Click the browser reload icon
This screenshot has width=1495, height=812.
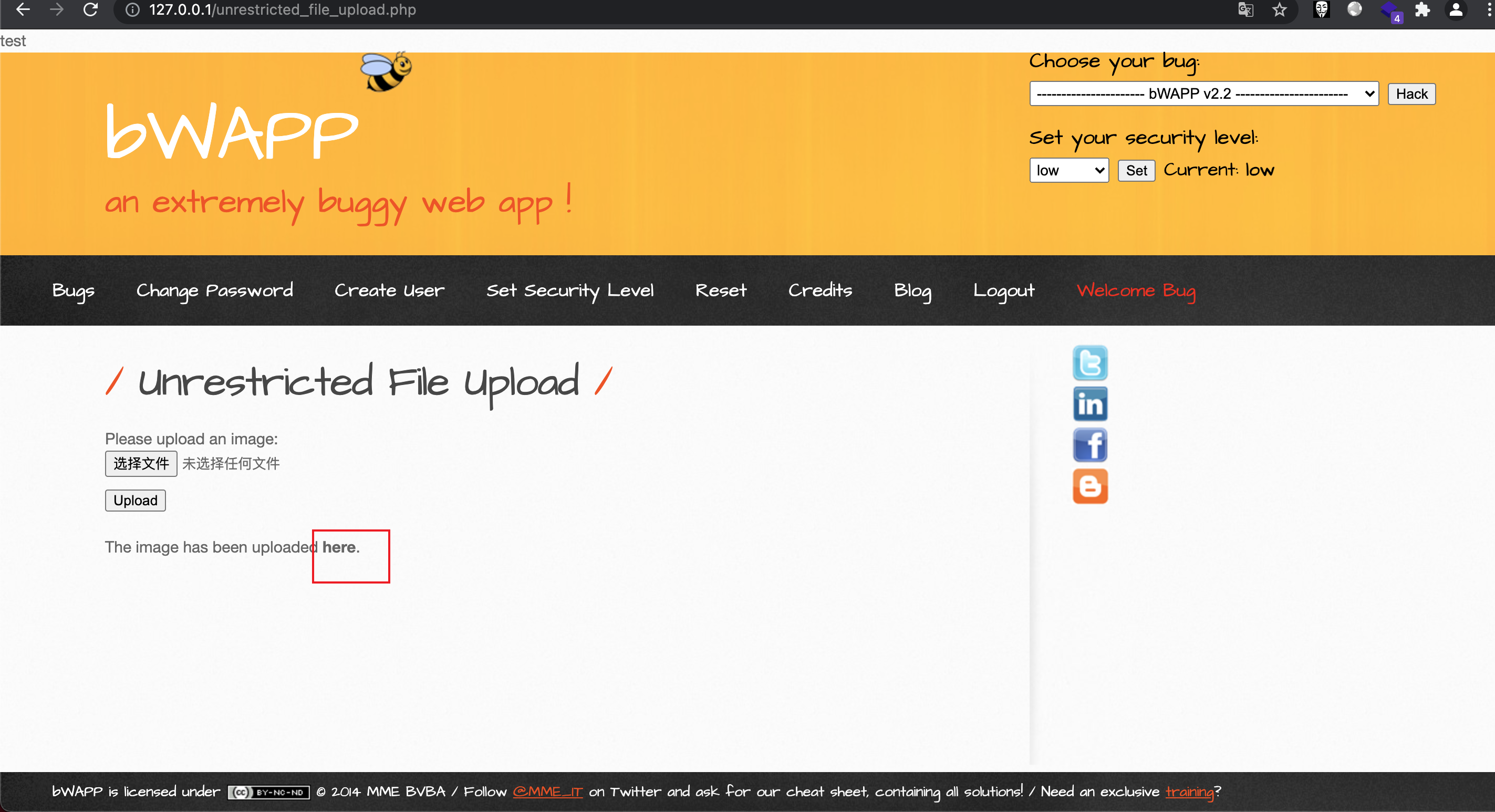[90, 10]
